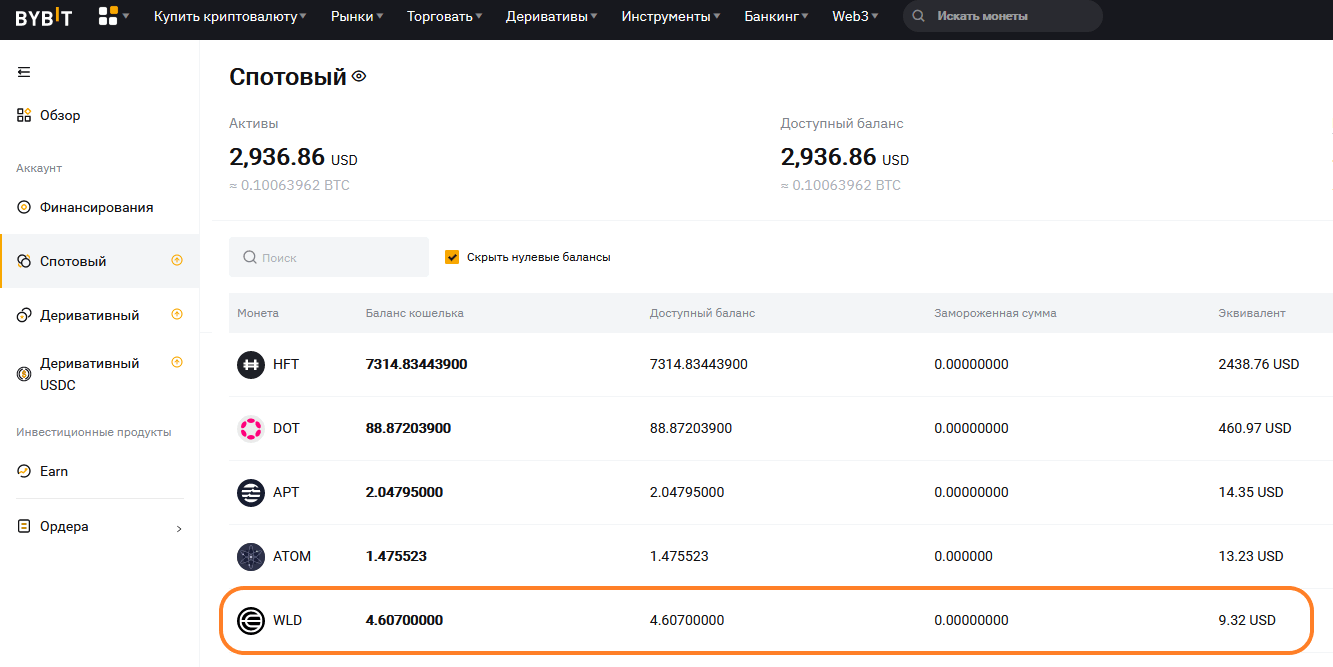The image size is (1333, 667).
Task: Click the 13.23 USD equivalent value
Action: [1251, 556]
